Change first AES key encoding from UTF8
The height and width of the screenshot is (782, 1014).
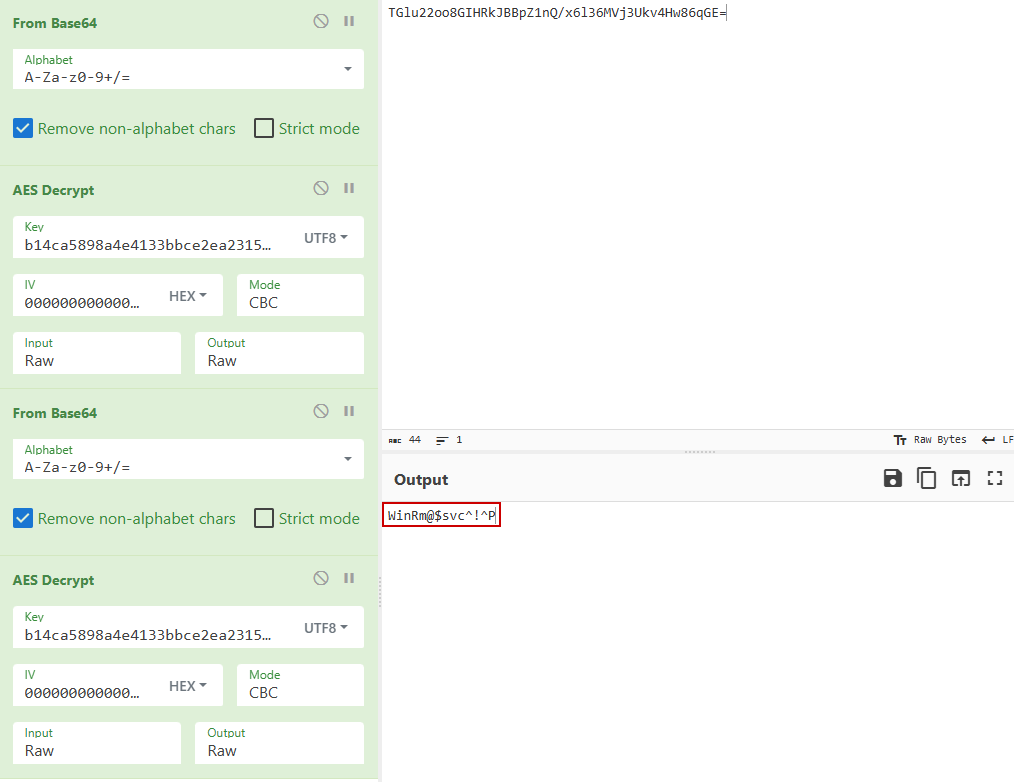point(326,238)
